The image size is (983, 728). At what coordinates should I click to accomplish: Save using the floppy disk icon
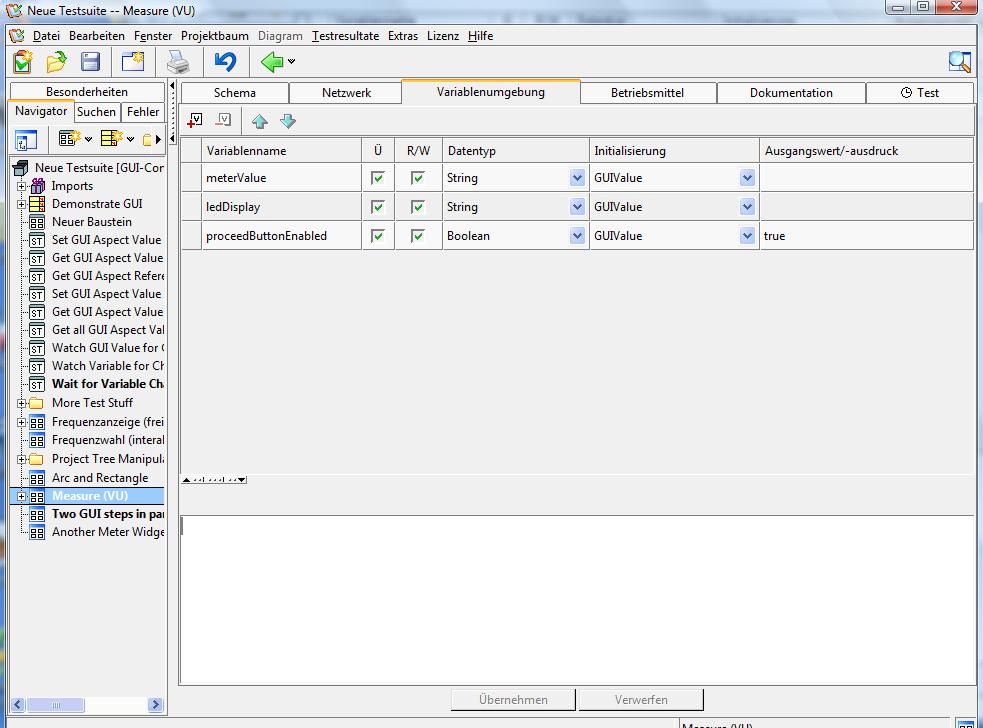click(x=90, y=62)
